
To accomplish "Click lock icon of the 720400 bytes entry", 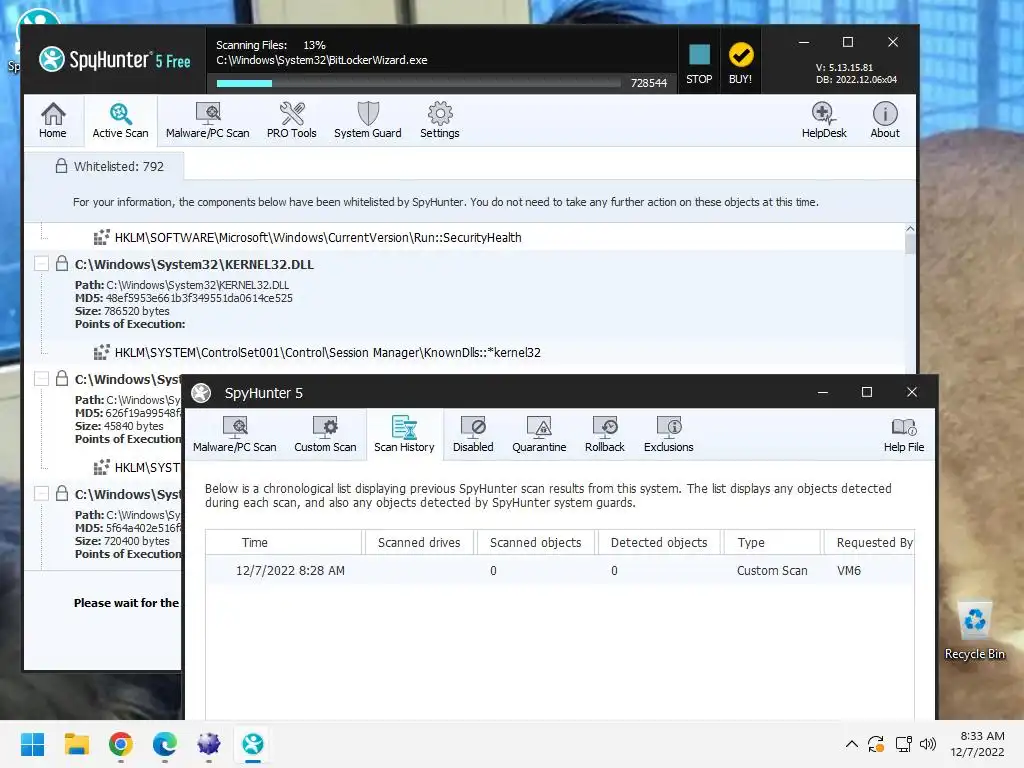I will [x=61, y=493].
